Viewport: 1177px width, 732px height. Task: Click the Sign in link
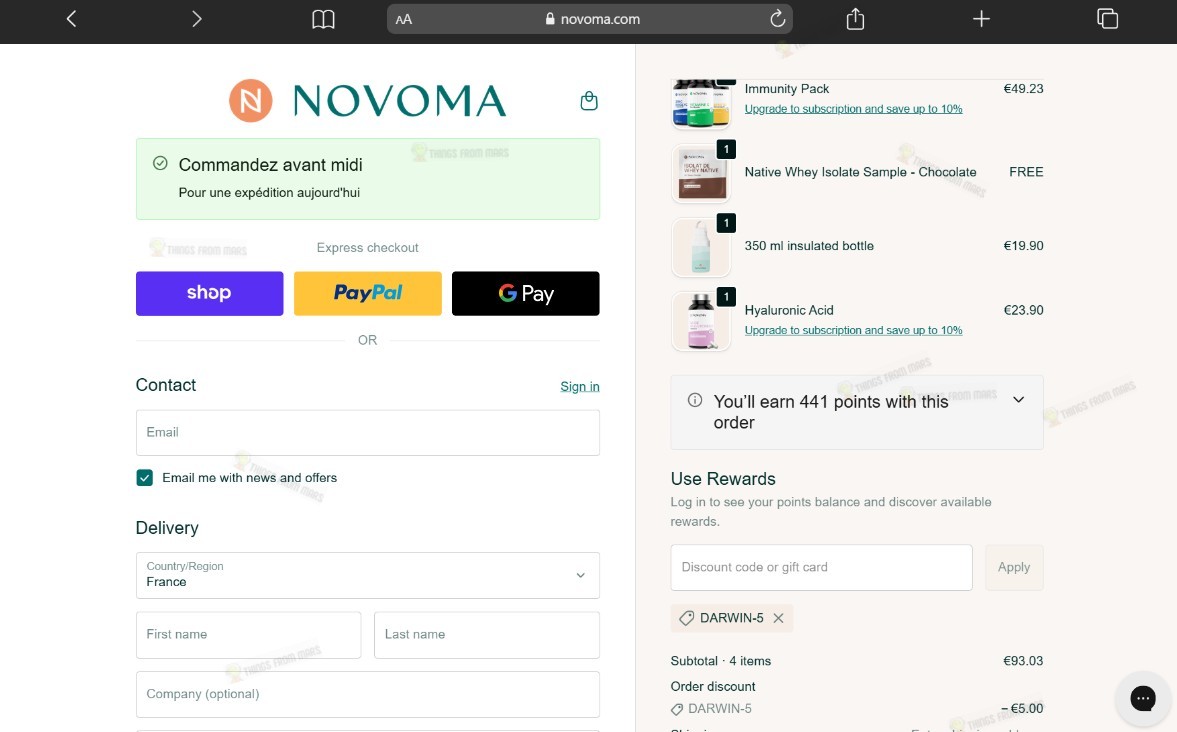click(579, 387)
